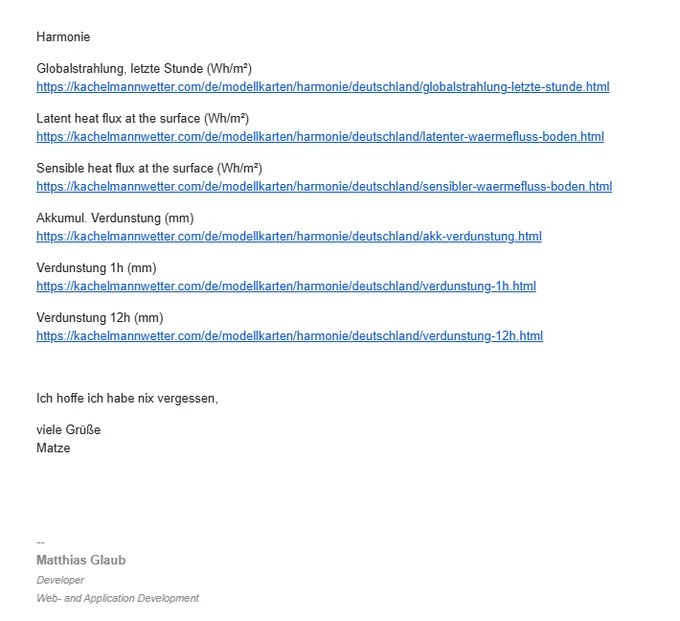680x621 pixels.
Task: Click the Harmonie heading text
Action: (x=63, y=37)
